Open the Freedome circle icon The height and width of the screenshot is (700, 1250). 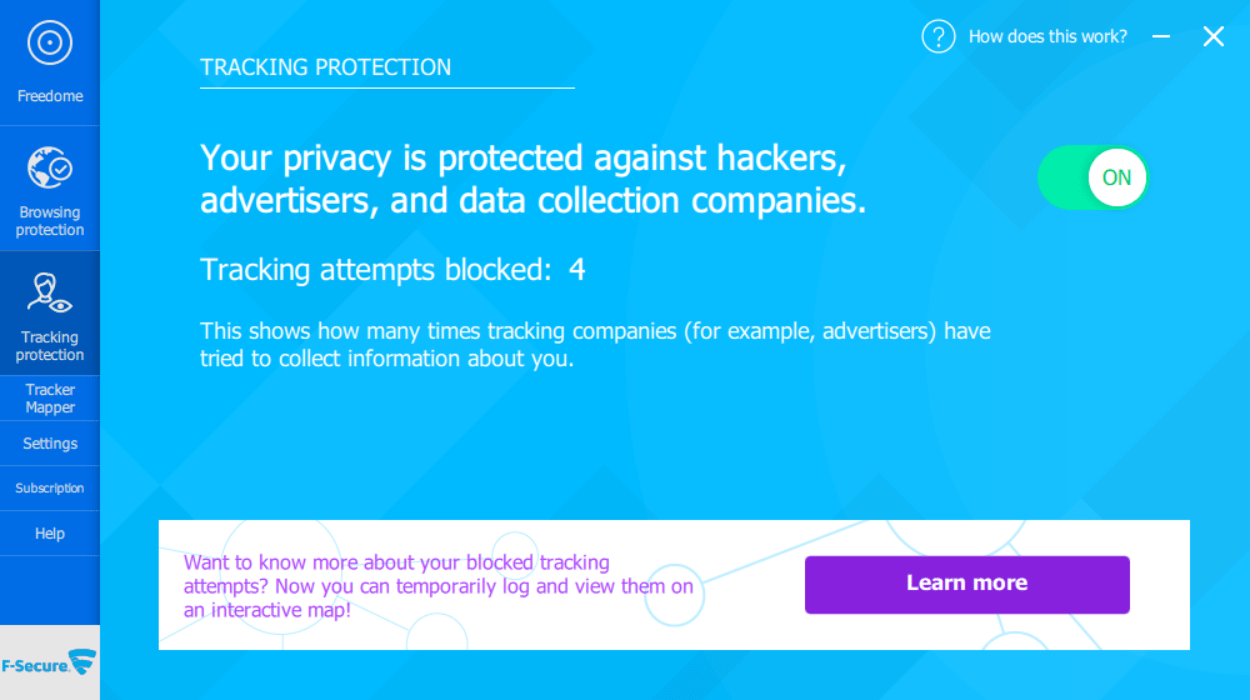(49, 43)
